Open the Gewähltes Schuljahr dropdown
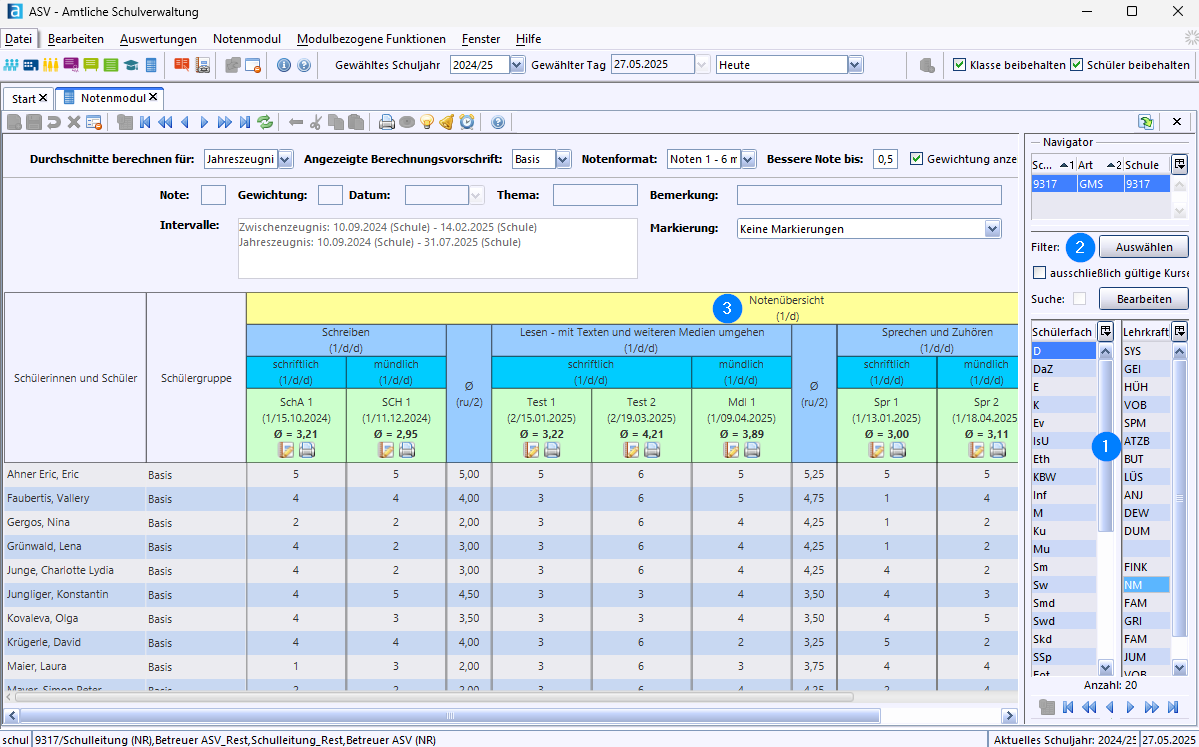Image resolution: width=1199 pixels, height=747 pixels. [517, 65]
